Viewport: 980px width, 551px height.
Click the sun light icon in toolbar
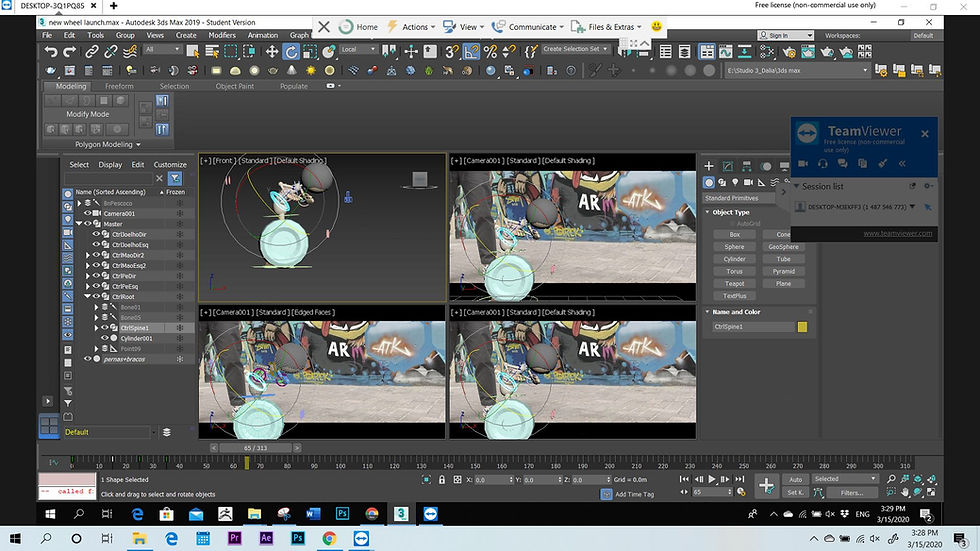(311, 71)
